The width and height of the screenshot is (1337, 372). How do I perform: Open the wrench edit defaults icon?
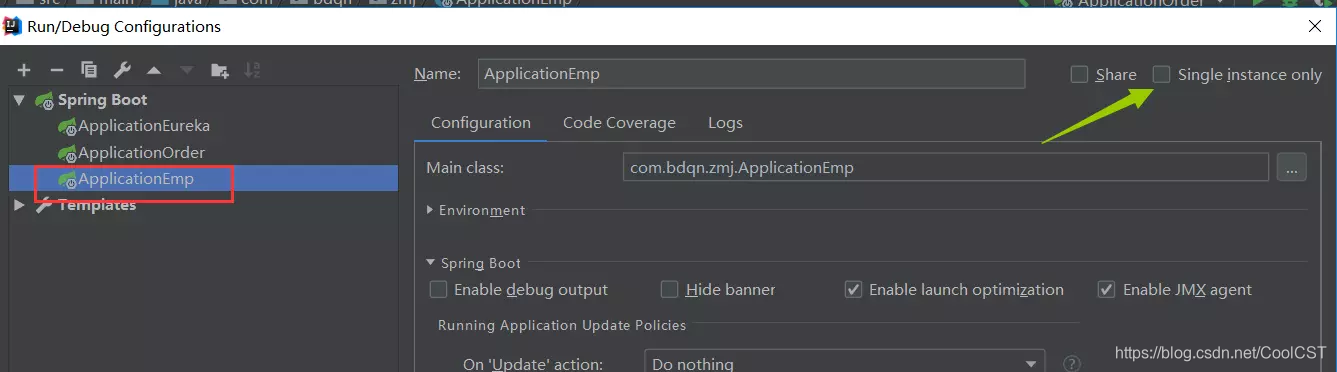[x=122, y=70]
